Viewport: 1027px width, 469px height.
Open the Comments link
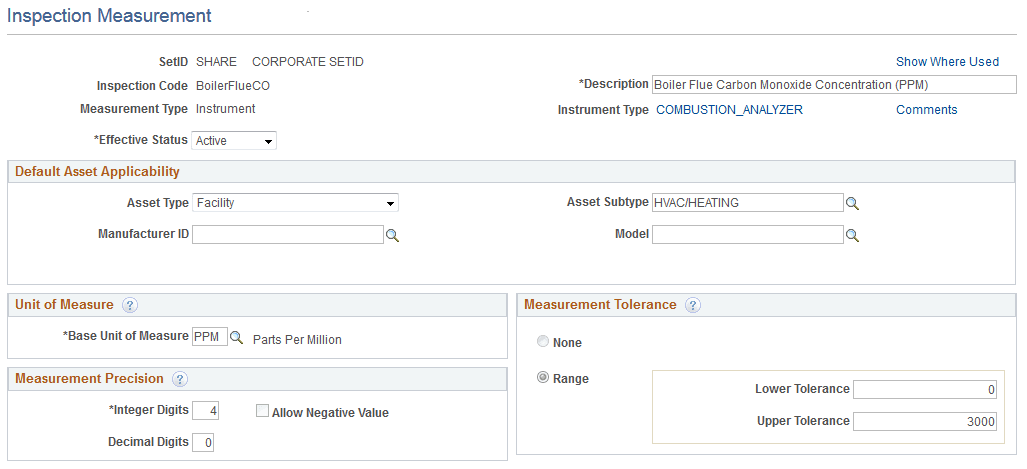926,110
